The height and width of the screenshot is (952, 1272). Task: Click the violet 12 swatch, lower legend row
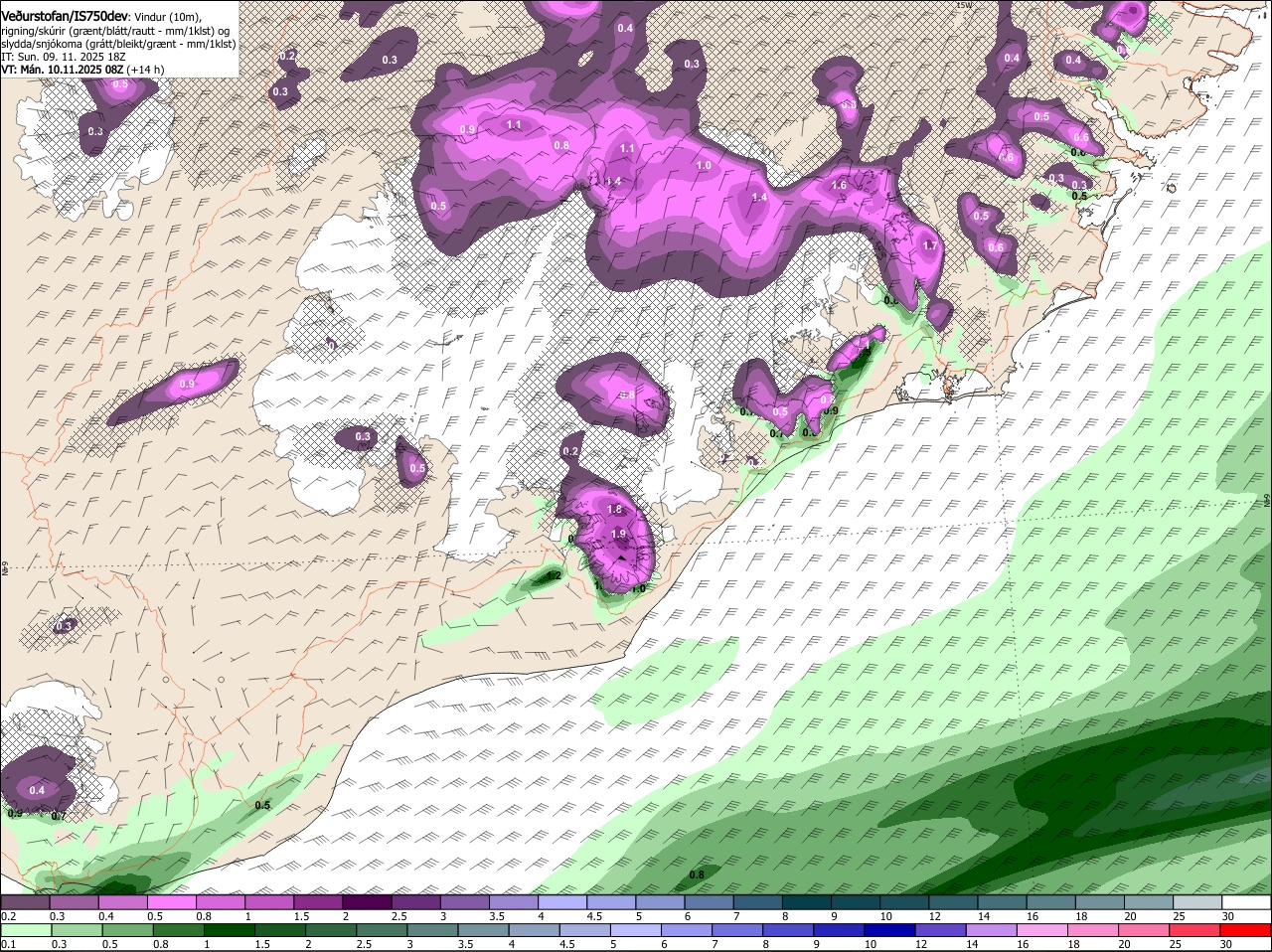942,930
